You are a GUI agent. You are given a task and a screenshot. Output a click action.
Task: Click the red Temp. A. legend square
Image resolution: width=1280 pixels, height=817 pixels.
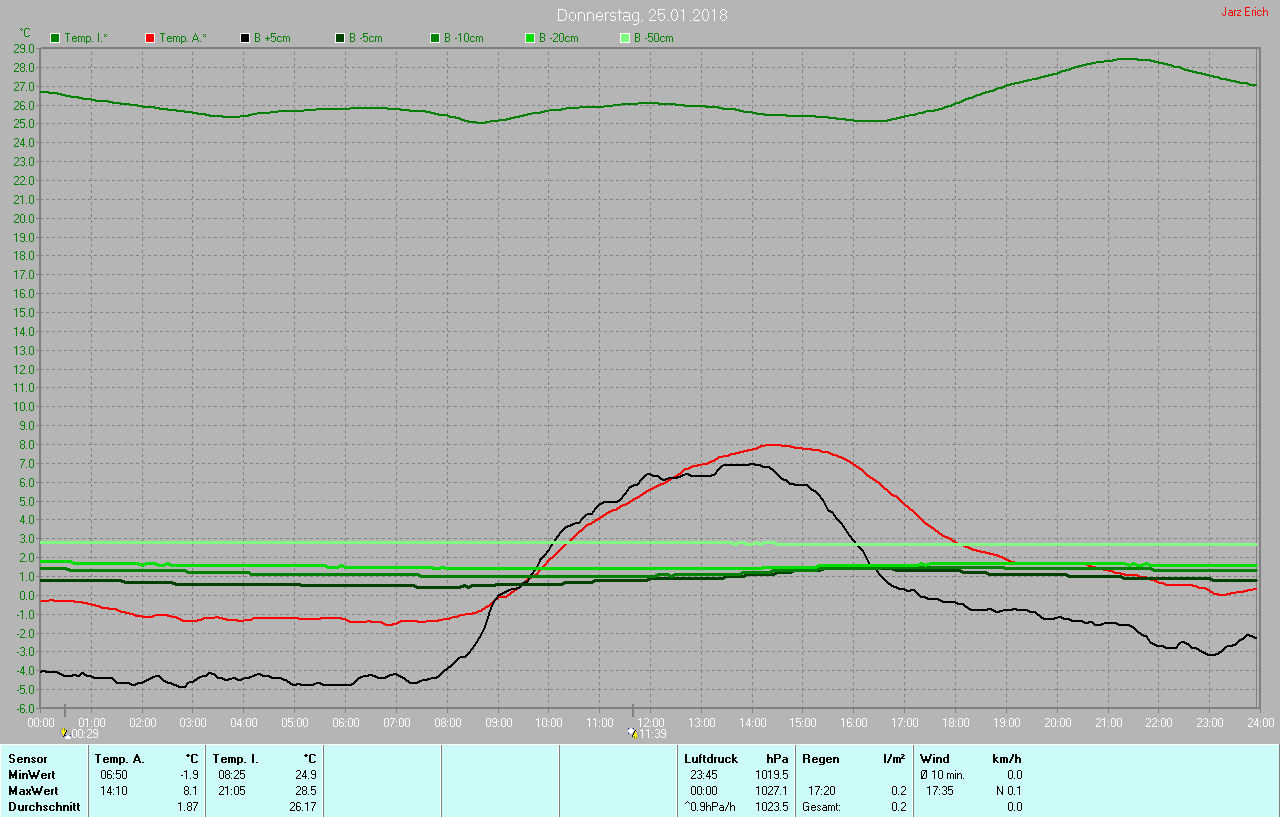point(150,38)
